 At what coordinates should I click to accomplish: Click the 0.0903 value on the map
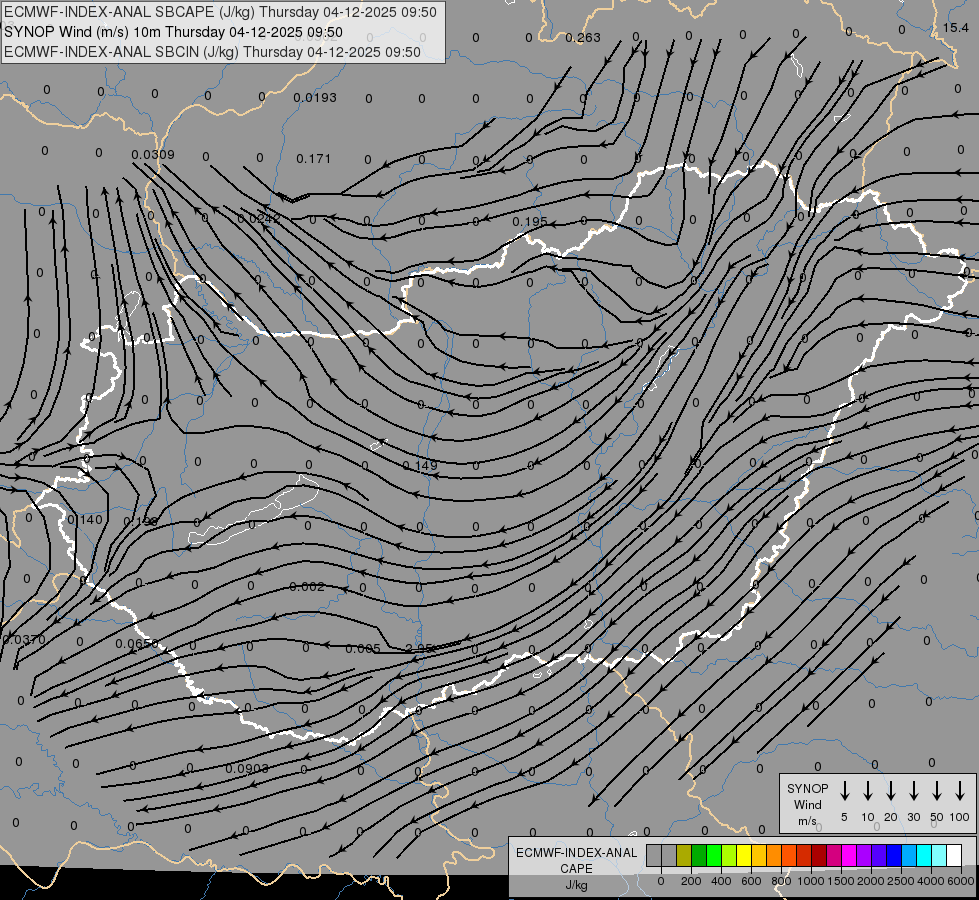click(247, 768)
